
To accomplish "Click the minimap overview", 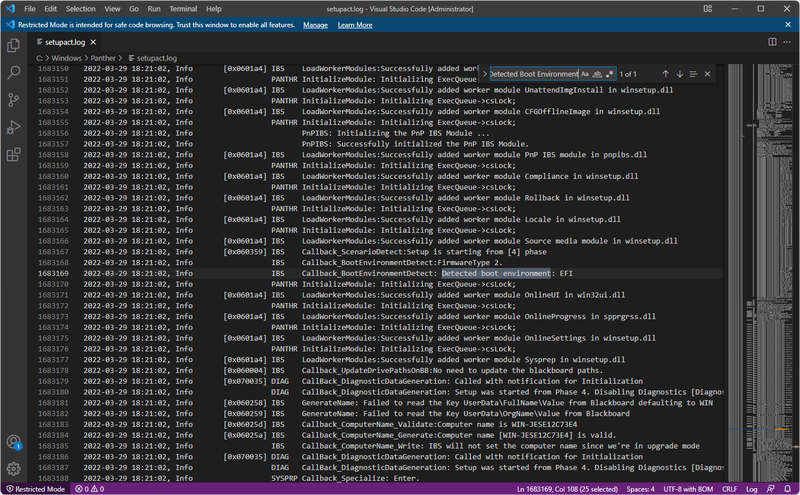I will point(760,273).
